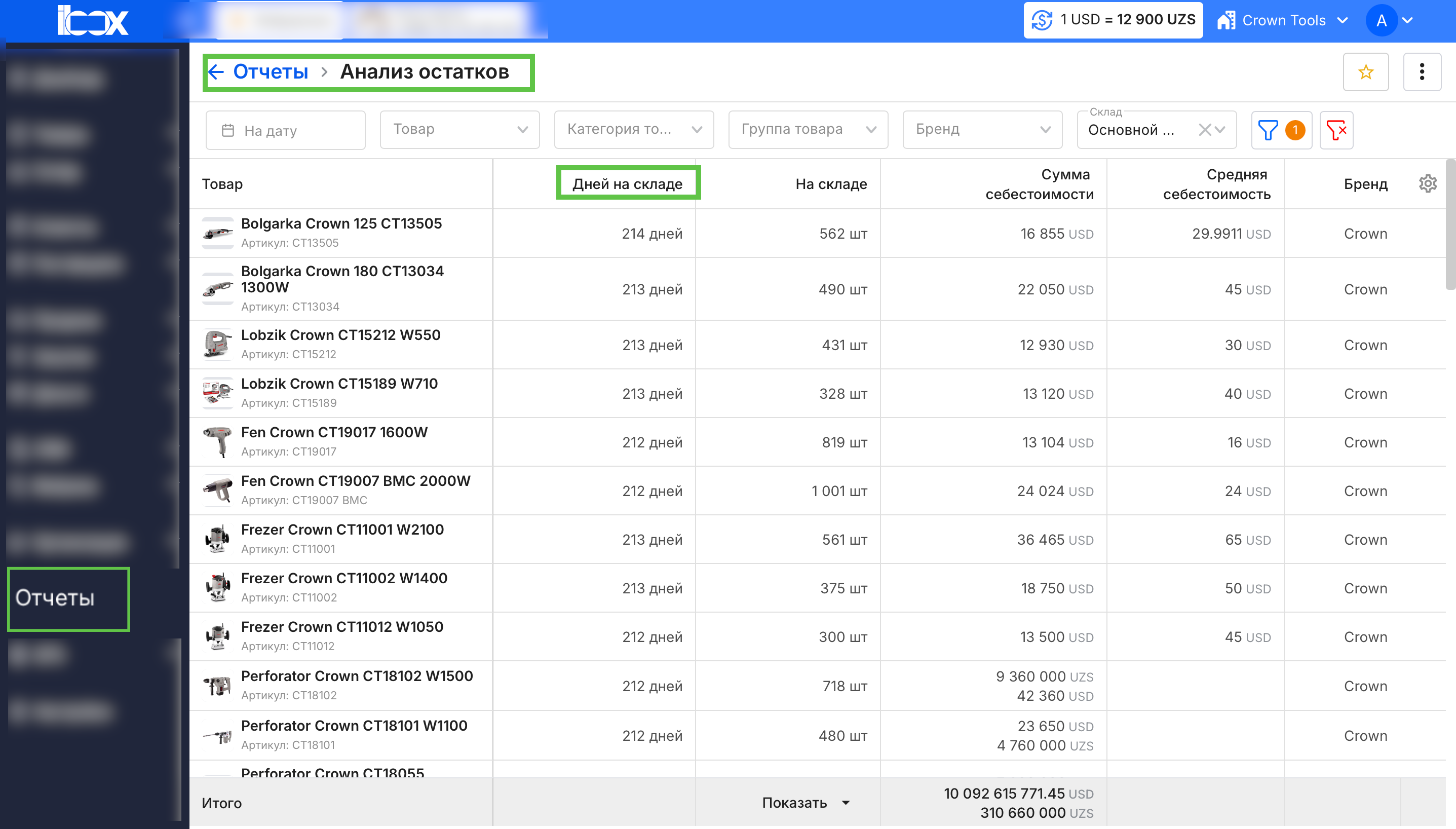
Task: Click the Отчеты breadcrumb link
Action: tap(271, 72)
